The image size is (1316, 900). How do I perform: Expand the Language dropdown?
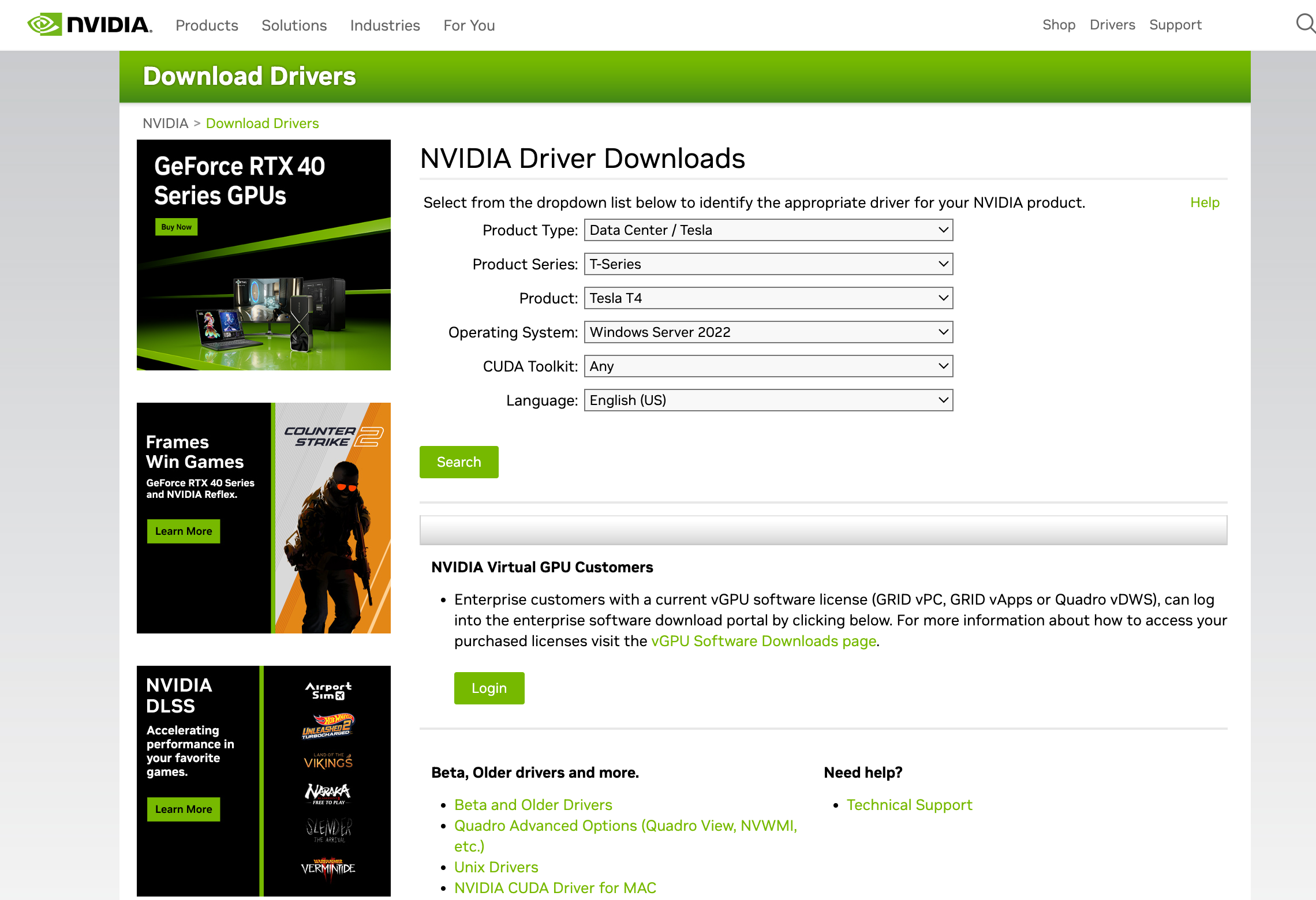(768, 400)
